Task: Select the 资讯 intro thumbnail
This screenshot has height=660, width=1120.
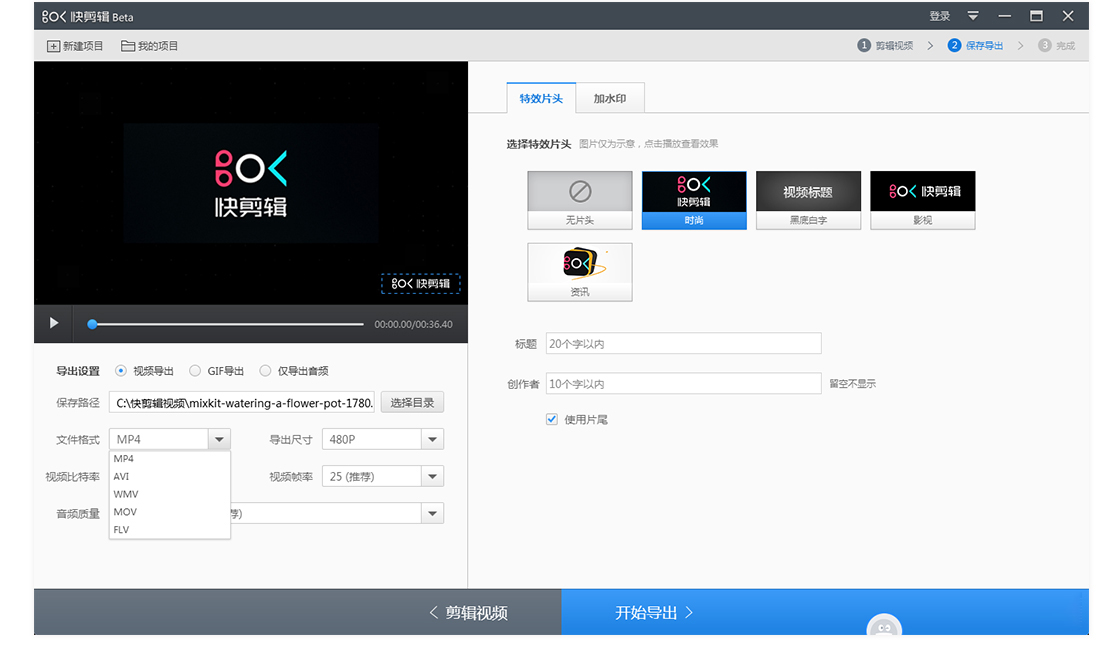Action: pos(580,272)
